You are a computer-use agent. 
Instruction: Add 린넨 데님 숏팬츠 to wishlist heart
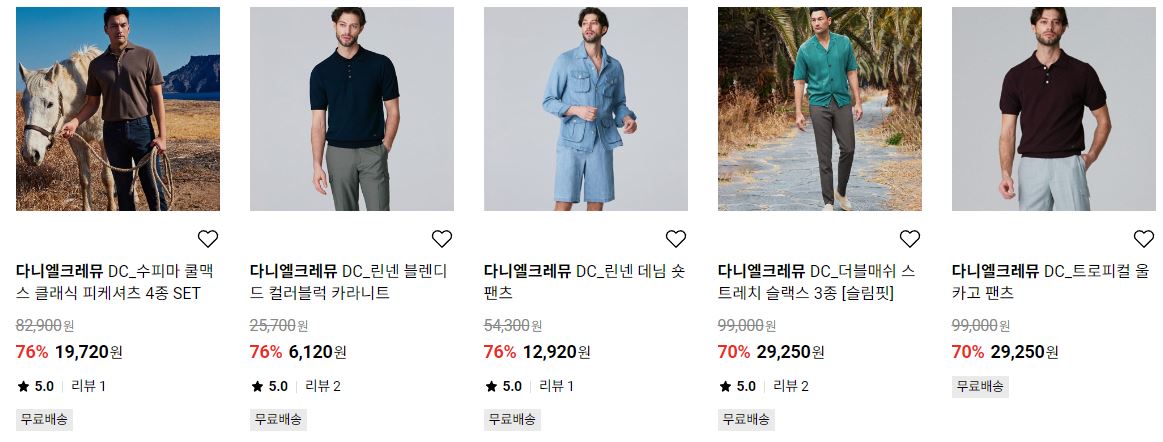point(676,239)
